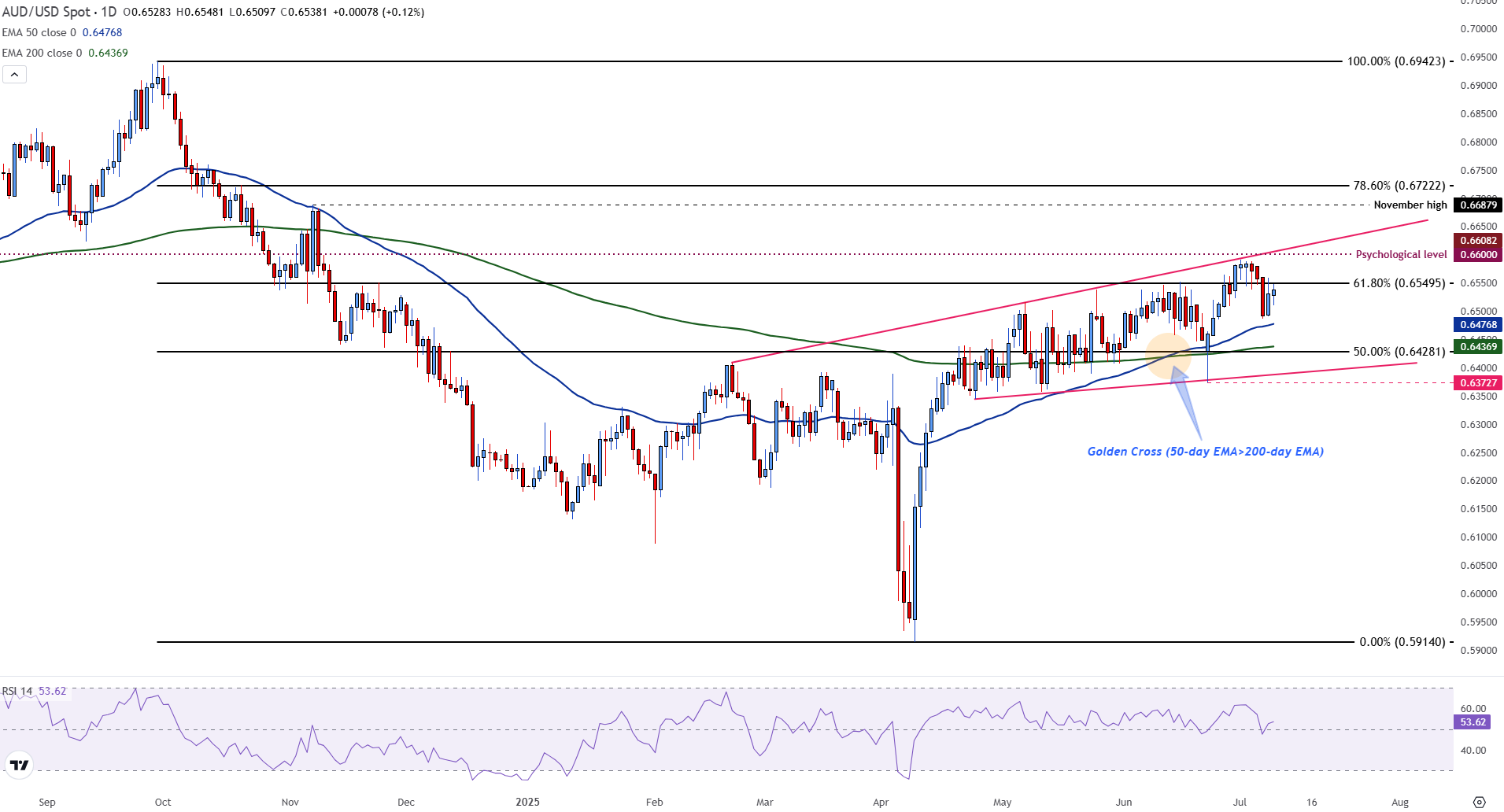Click the purple 53.62 RSI value label

1473,722
